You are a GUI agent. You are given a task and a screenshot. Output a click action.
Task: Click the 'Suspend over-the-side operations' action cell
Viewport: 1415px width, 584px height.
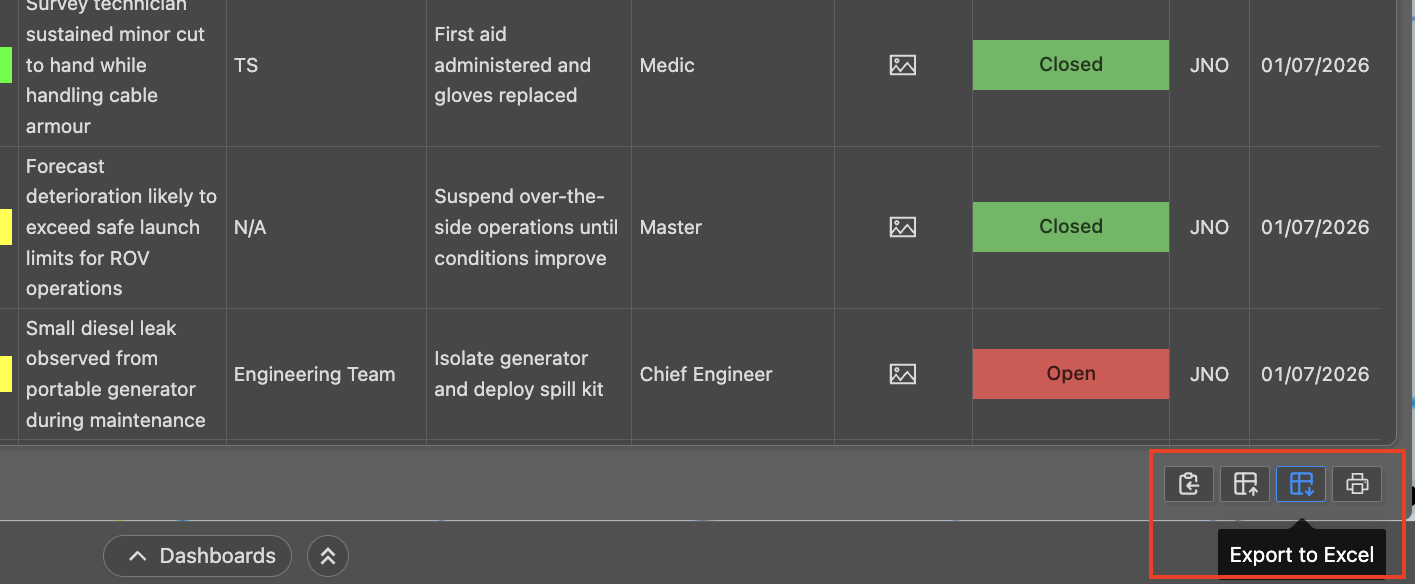tap(527, 227)
